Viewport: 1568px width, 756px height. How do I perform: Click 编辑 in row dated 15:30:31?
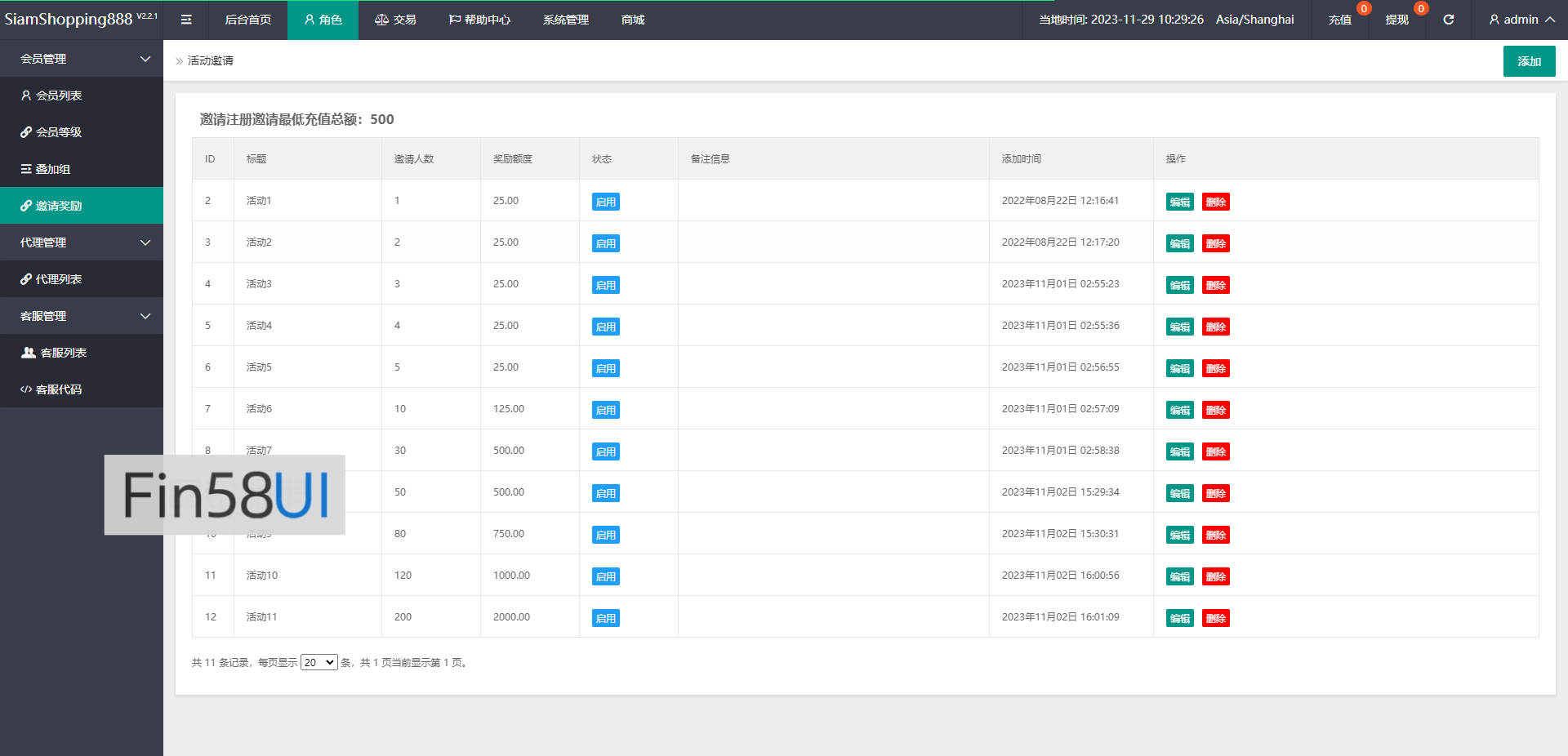(x=1180, y=535)
